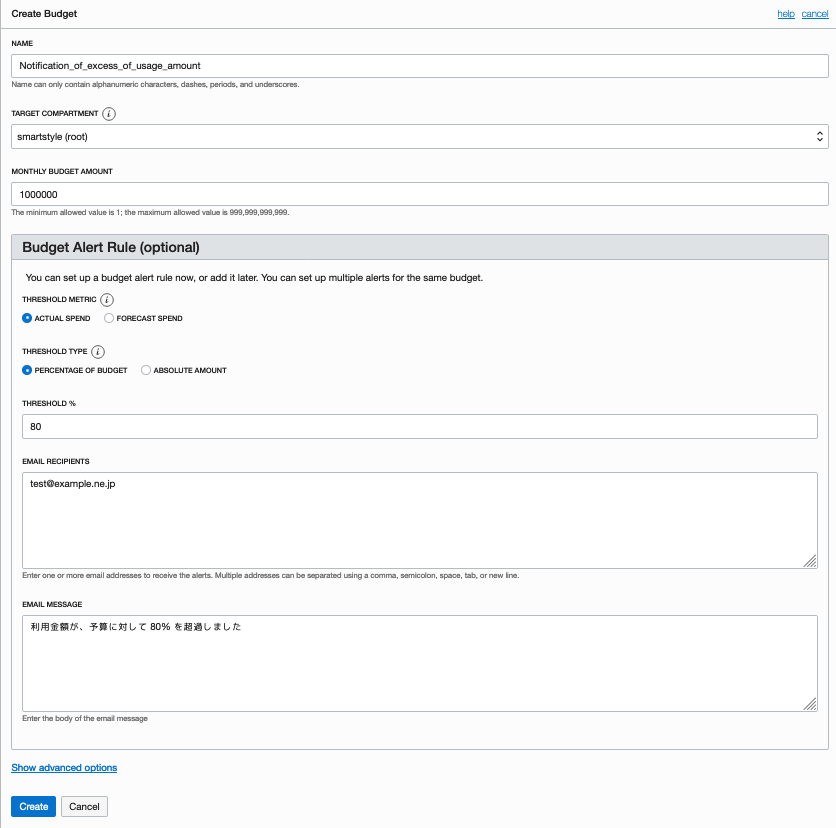Click the Target Compartment info icon
The width and height of the screenshot is (836, 828).
[x=109, y=114]
